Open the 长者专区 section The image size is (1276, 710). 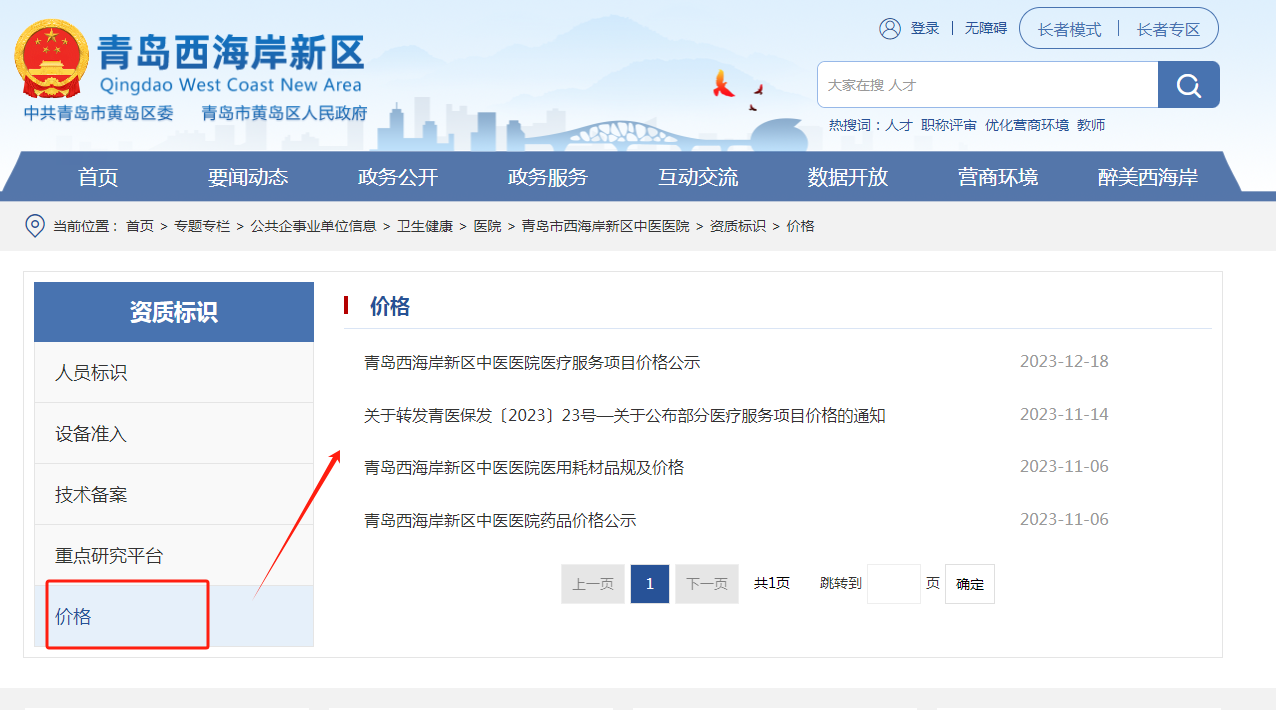click(1167, 29)
